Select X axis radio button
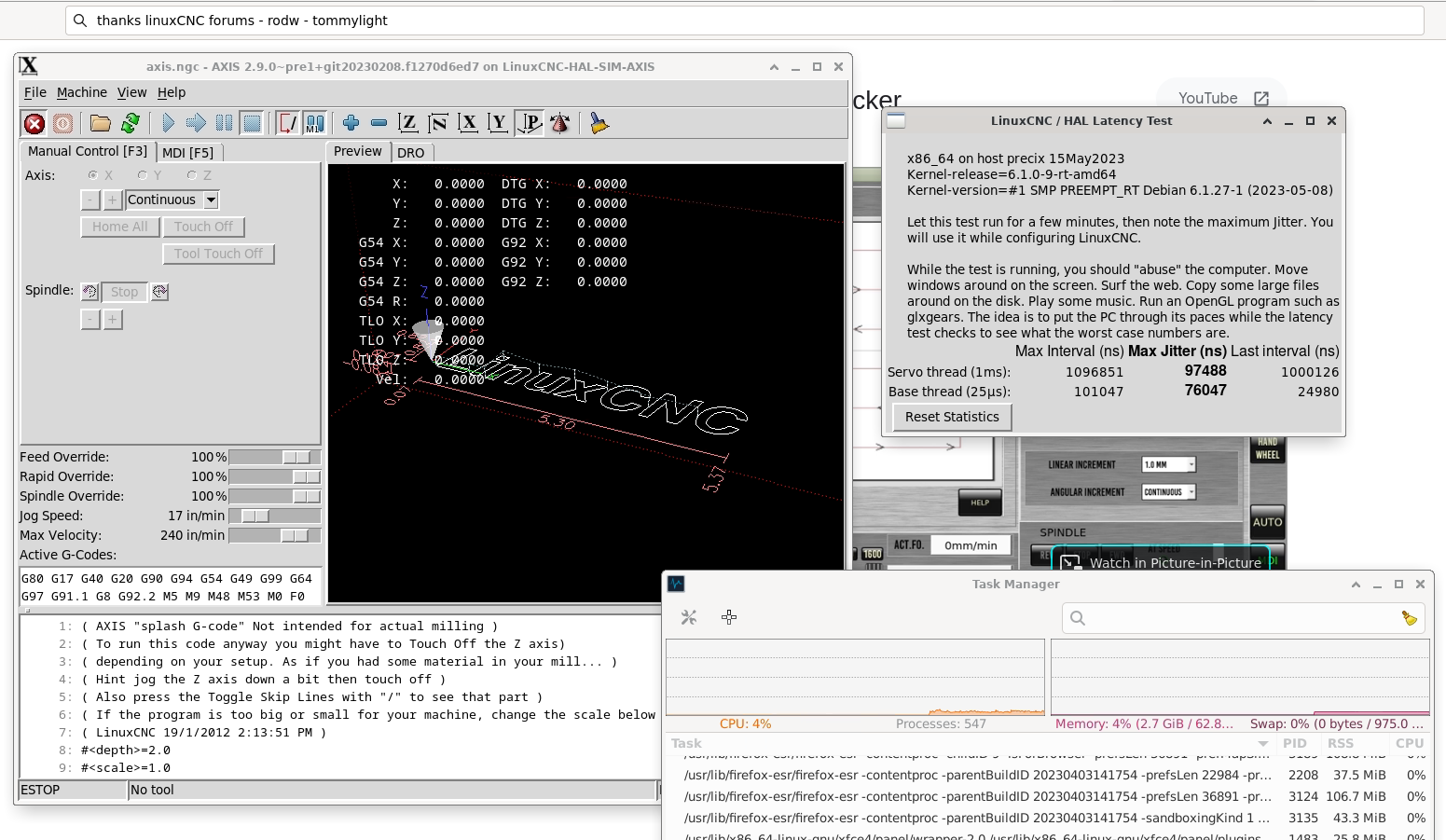The height and width of the screenshot is (840, 1446). click(x=93, y=175)
